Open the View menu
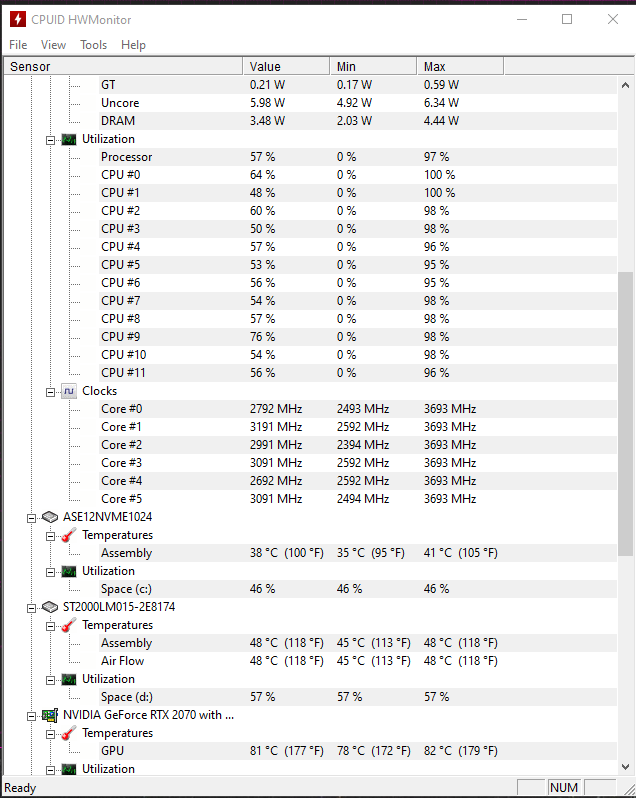 [53, 45]
